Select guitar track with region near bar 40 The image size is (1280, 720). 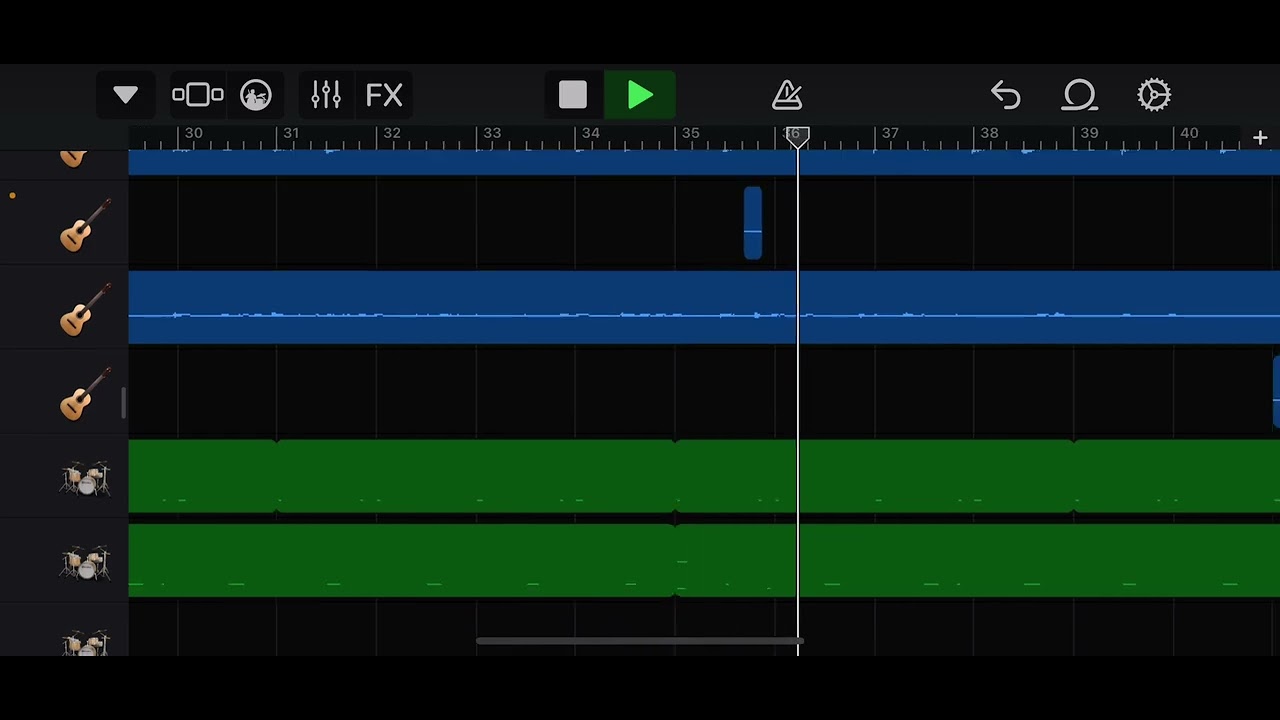coord(85,393)
